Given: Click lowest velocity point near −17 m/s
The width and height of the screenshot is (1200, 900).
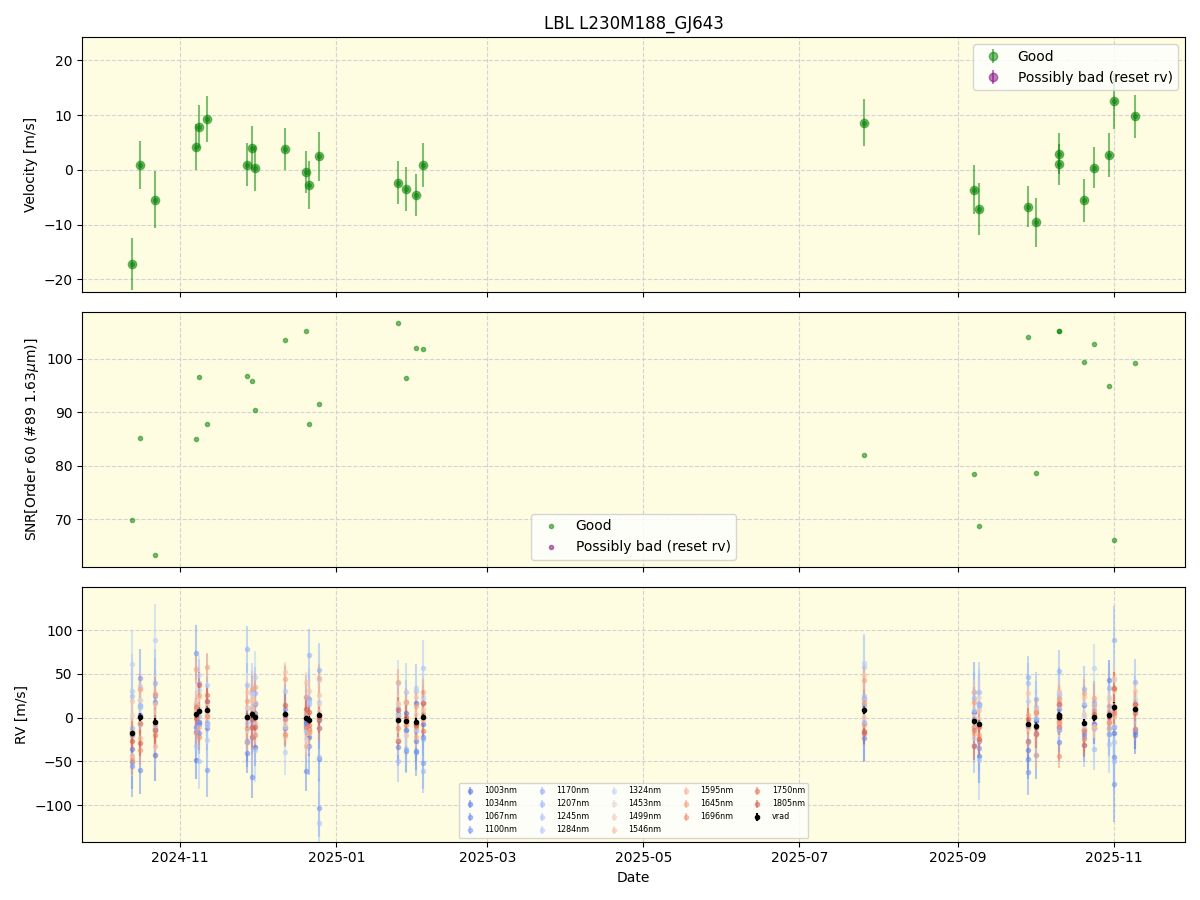Looking at the screenshot, I should [x=132, y=264].
